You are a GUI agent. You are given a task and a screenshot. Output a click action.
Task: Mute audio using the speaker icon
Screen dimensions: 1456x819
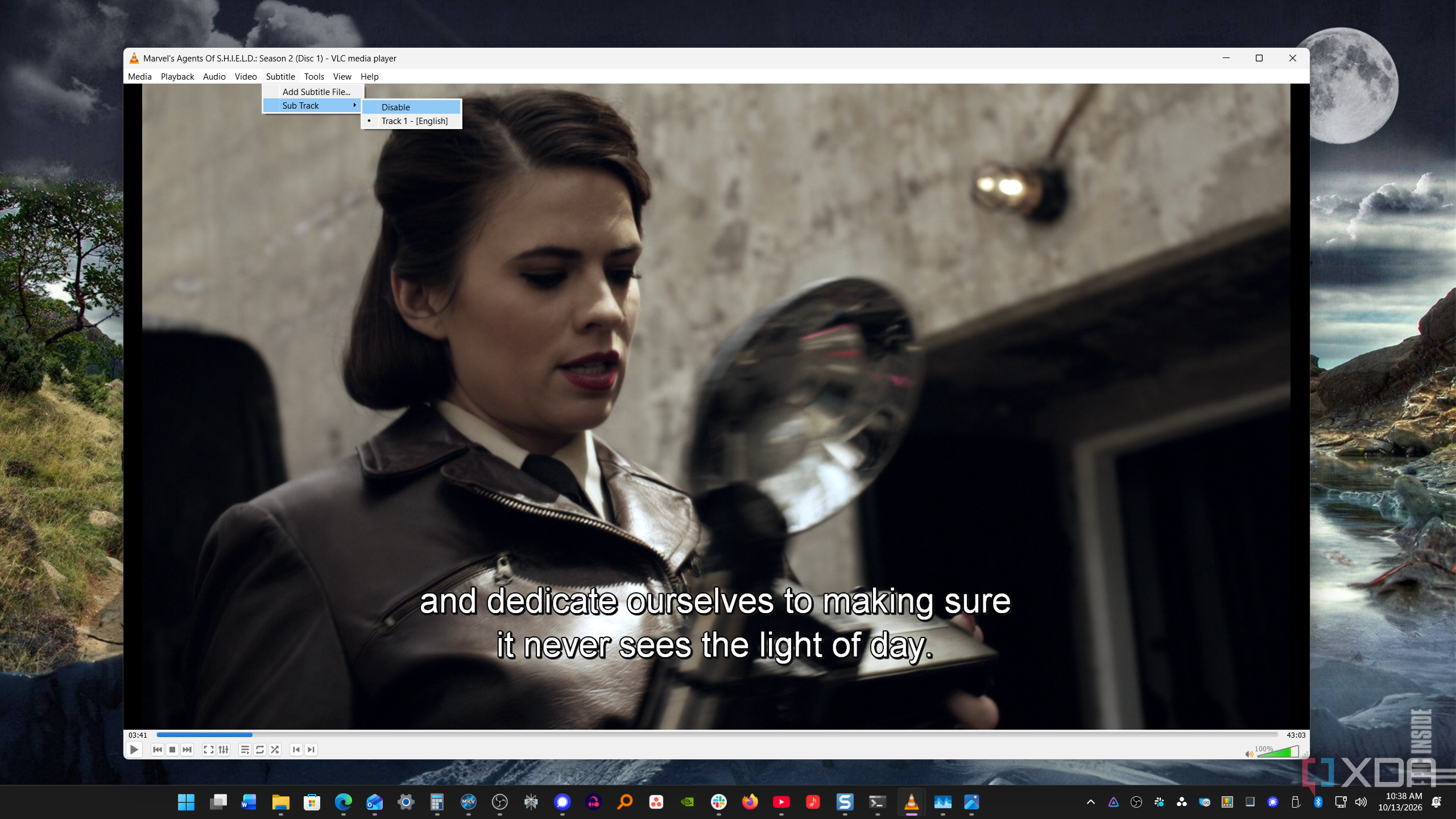(x=1249, y=754)
